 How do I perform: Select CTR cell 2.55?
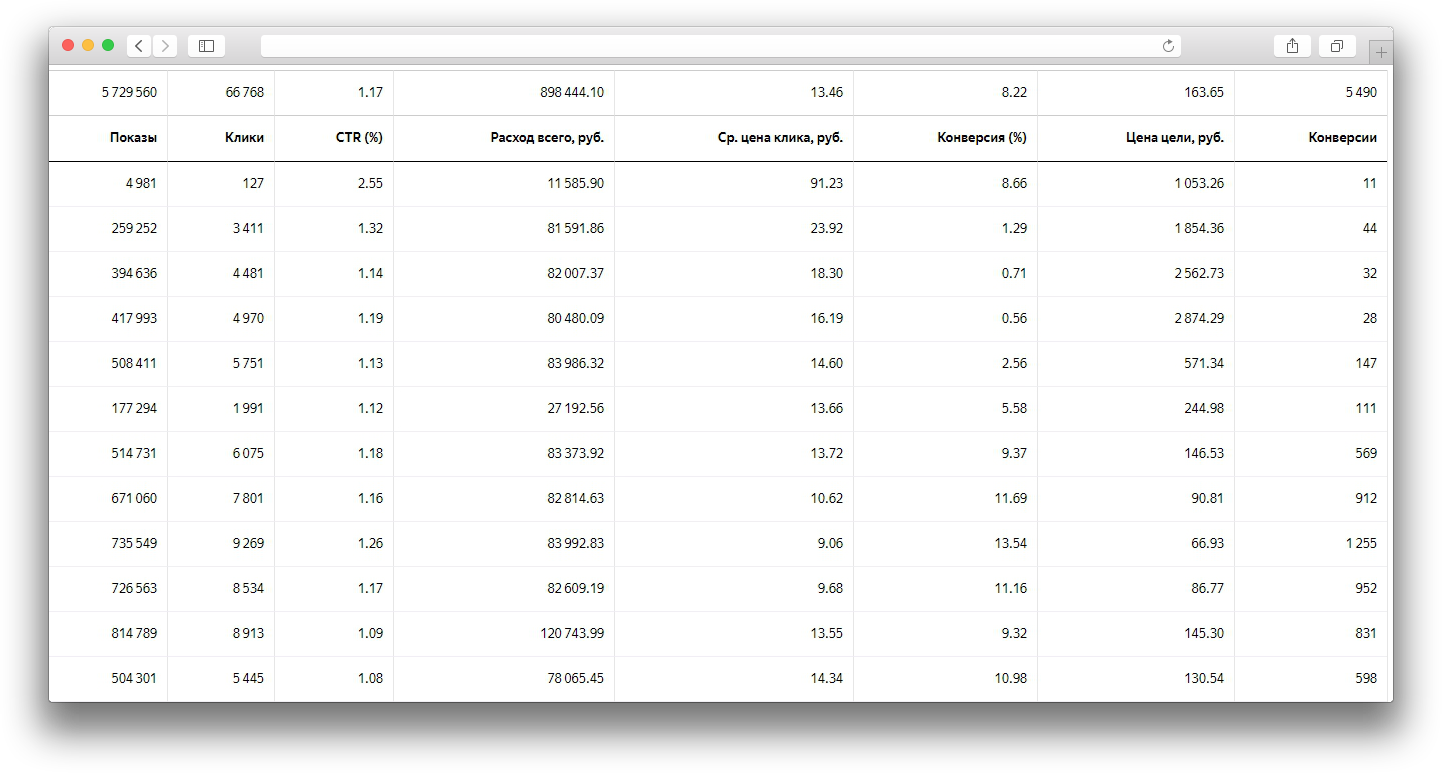371,183
